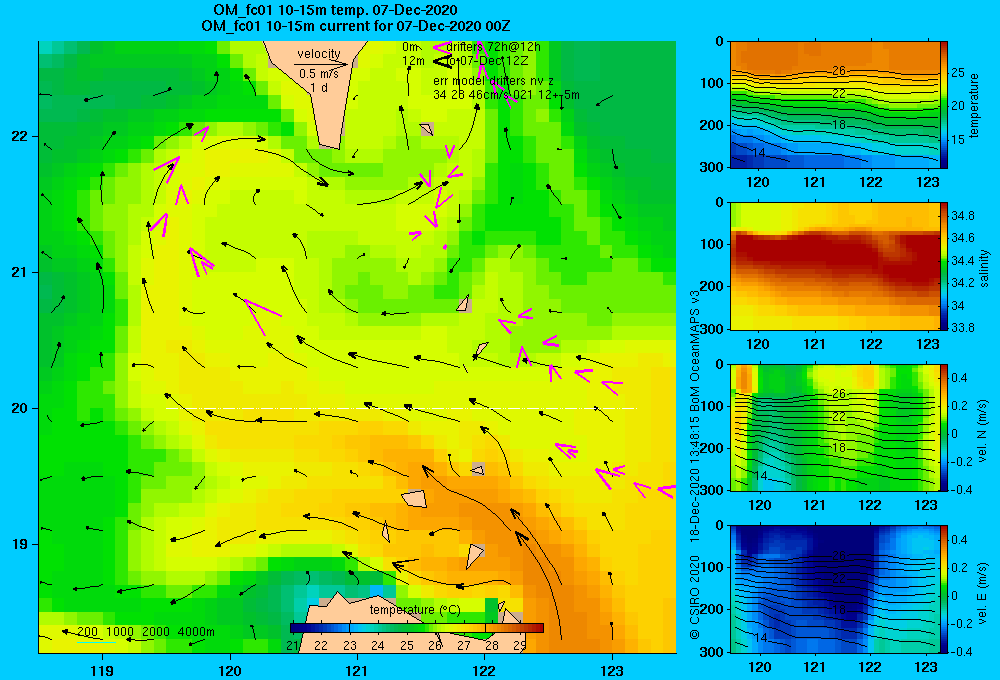Image resolution: width=1000 pixels, height=680 pixels.
Task: Click the 'temperature (°C)' colorbar label
Action: (x=415, y=610)
